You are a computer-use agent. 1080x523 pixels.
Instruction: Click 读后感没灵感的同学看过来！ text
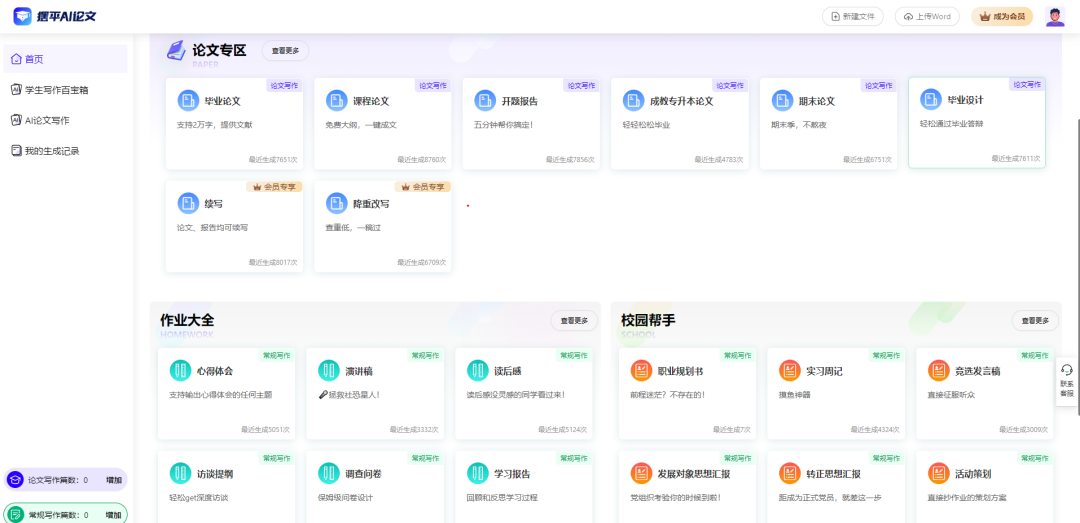point(516,396)
